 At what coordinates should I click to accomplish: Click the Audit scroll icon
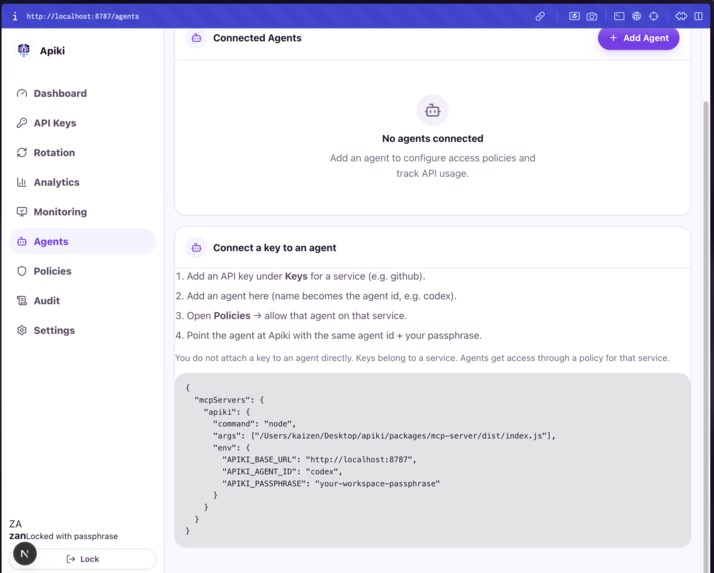point(22,301)
